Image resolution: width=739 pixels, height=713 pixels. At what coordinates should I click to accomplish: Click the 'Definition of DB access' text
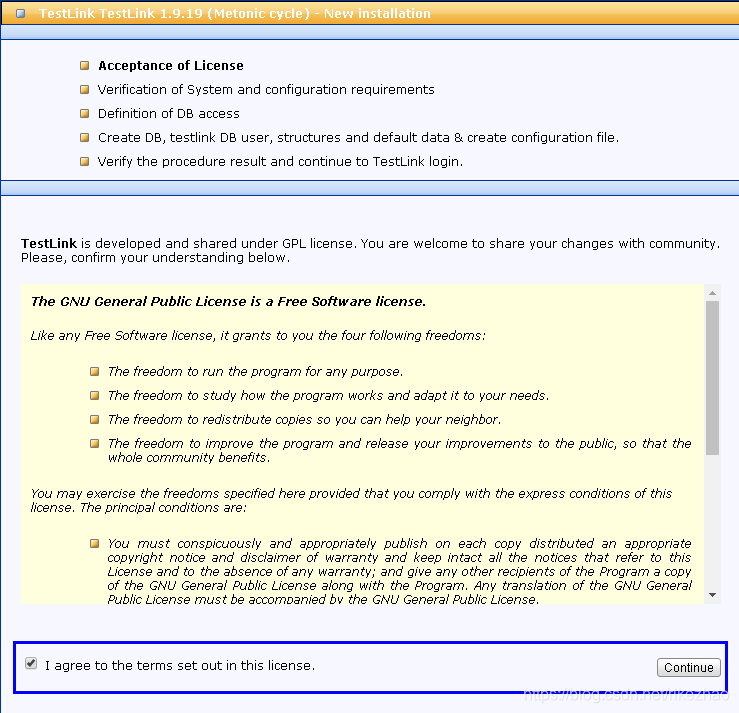click(x=169, y=114)
